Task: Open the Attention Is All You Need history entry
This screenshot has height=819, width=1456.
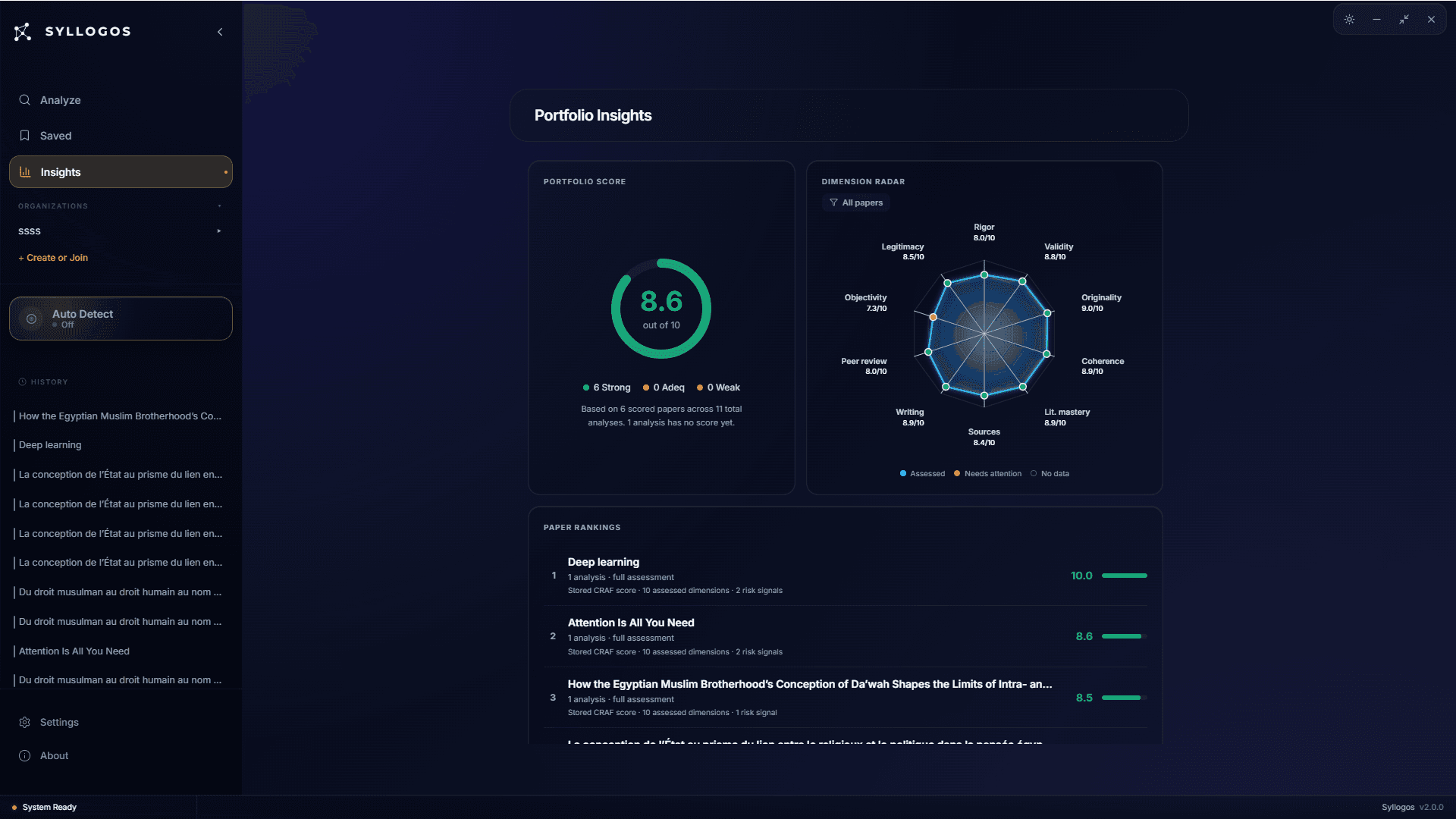Action: [74, 651]
